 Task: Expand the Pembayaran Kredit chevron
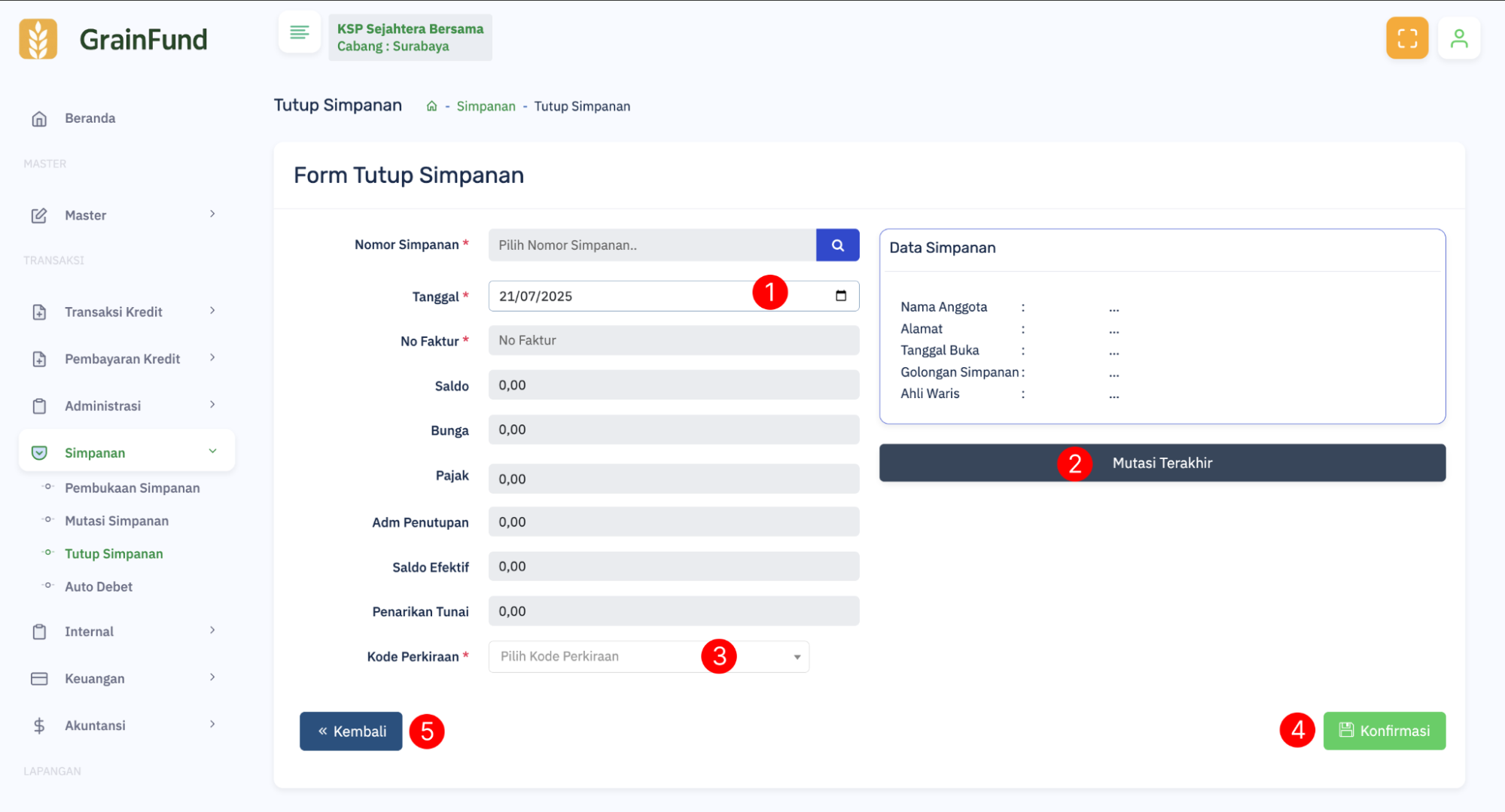(212, 357)
